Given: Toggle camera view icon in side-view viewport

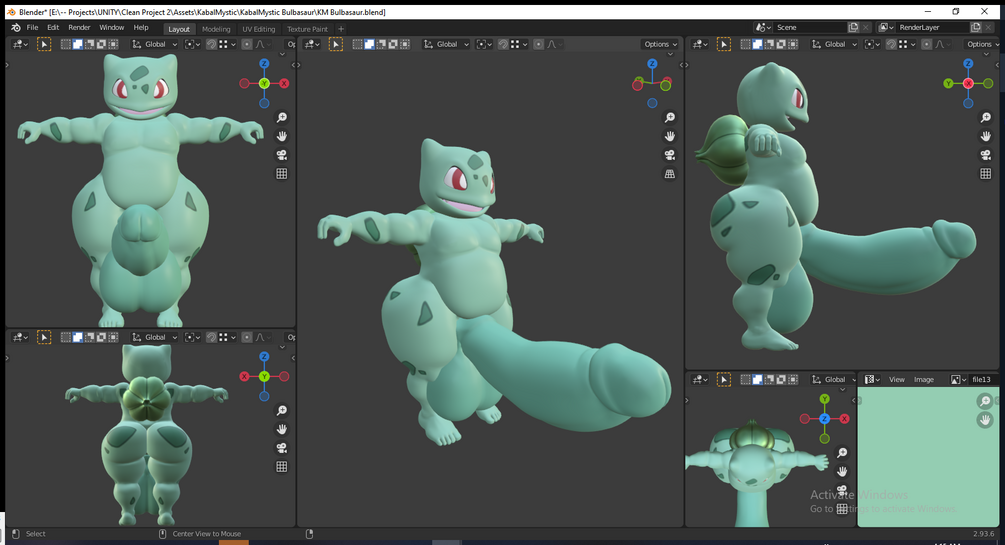Looking at the screenshot, I should 986,155.
